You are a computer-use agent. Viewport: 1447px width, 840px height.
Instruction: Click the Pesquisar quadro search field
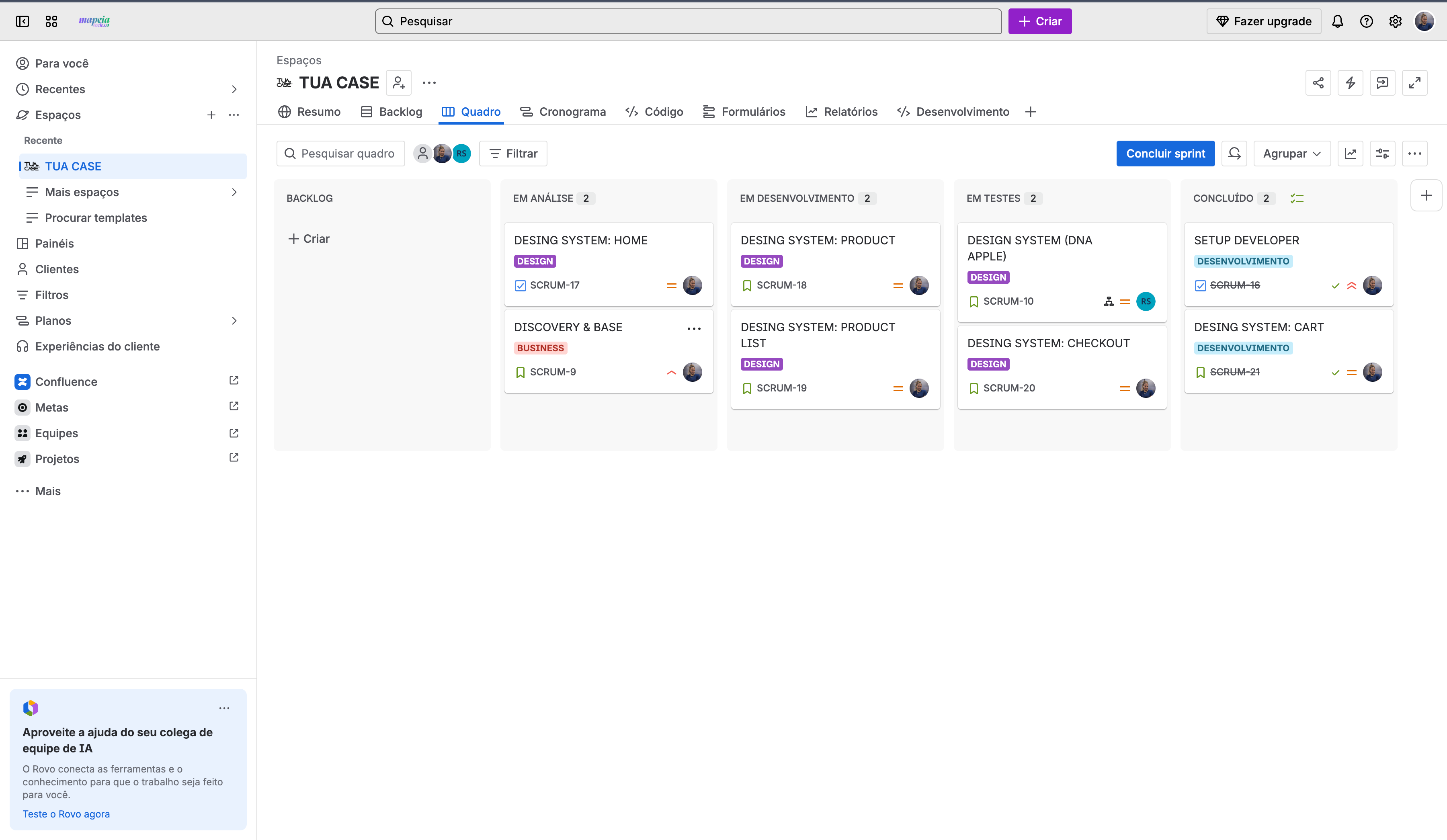(340, 153)
